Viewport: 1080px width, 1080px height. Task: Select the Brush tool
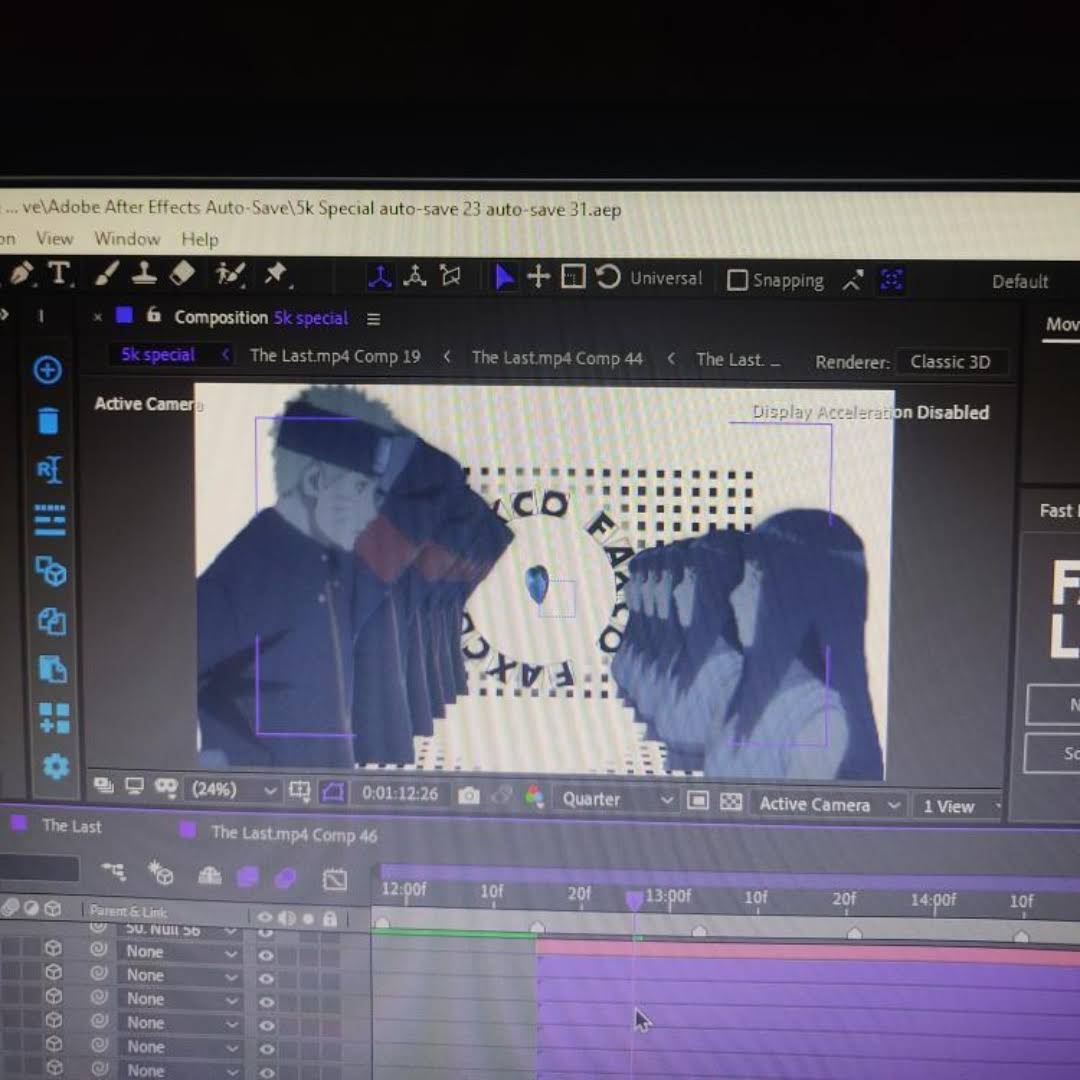(106, 273)
